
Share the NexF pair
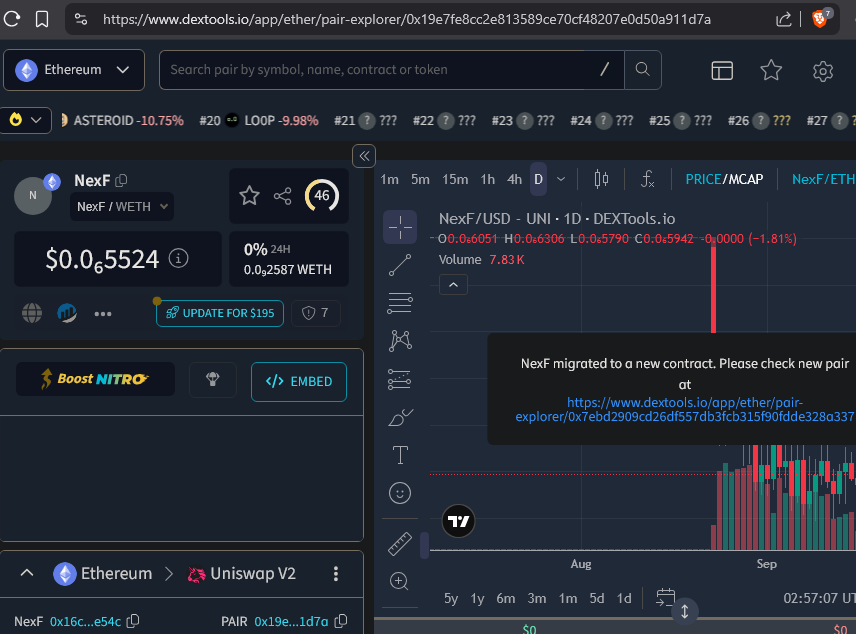282,196
